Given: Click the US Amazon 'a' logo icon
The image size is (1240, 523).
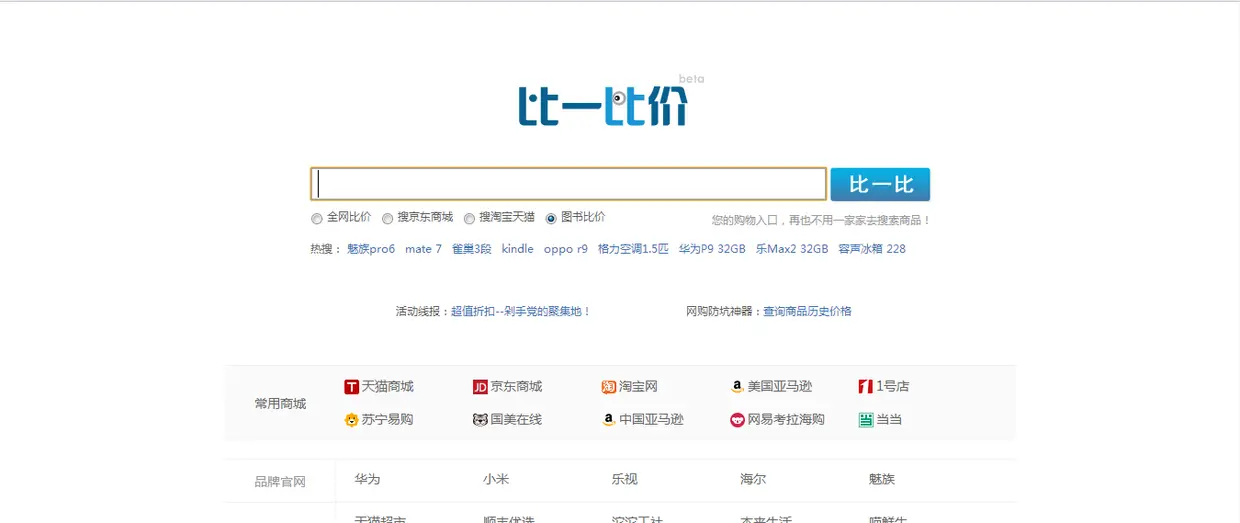Looking at the screenshot, I should tap(737, 387).
